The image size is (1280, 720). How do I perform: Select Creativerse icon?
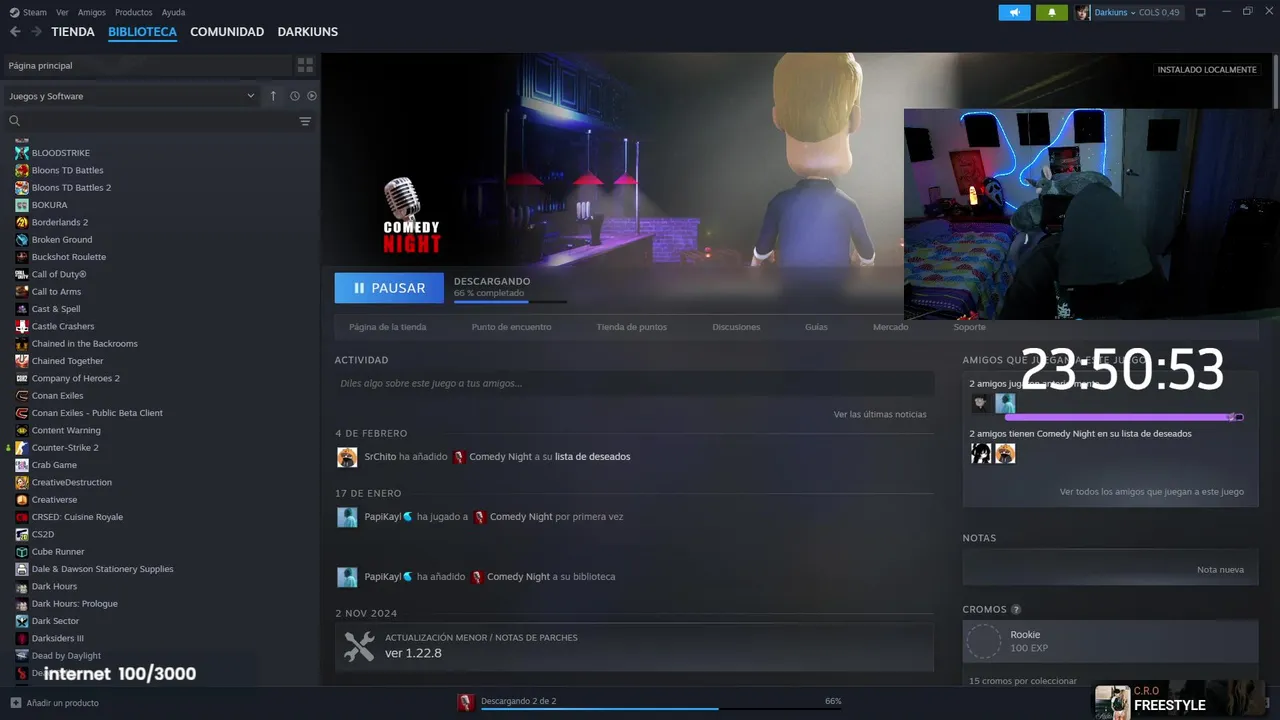tap(22, 500)
